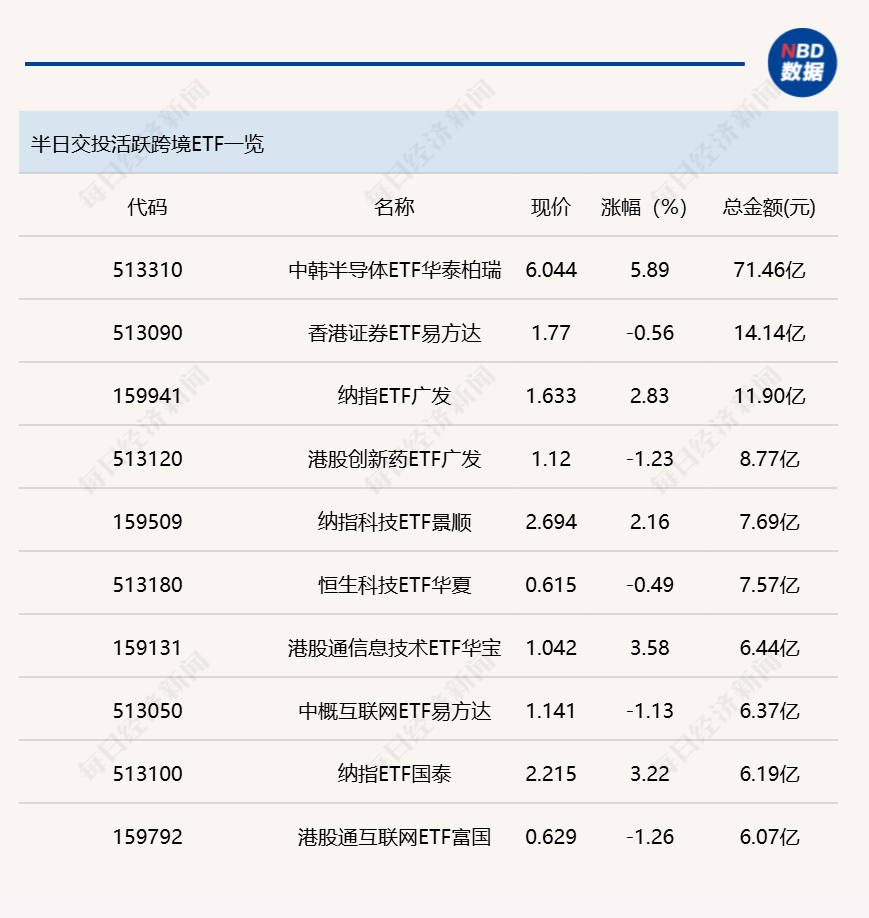Select 中韩半导体ETF华泰柏瑞 name cell
This screenshot has width=869, height=918.
[395, 270]
